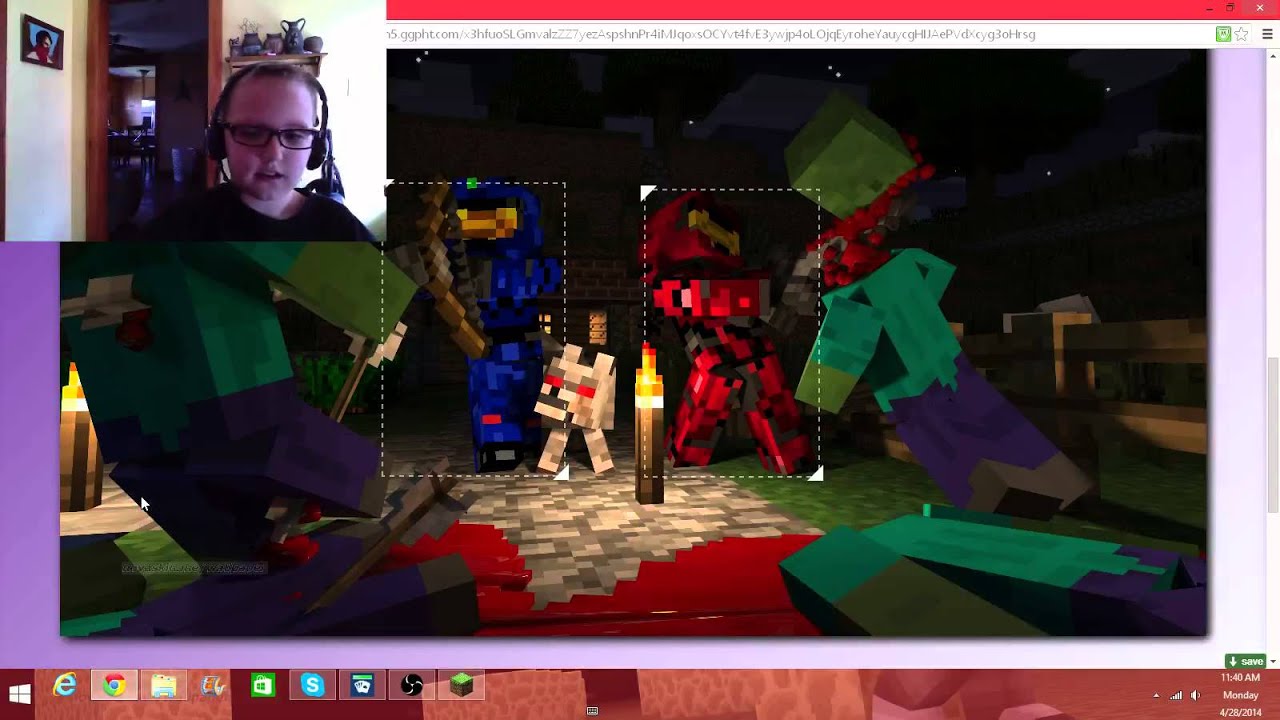This screenshot has width=1280, height=720.
Task: Launch Minecraft from the taskbar
Action: tap(460, 687)
